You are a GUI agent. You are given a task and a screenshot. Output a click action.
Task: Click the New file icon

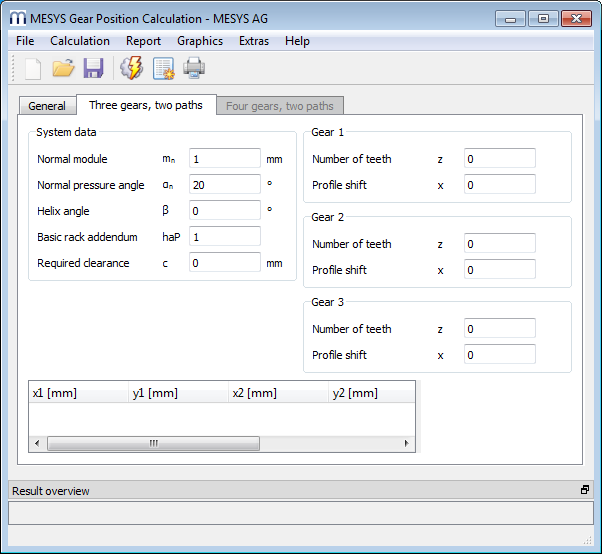(33, 68)
